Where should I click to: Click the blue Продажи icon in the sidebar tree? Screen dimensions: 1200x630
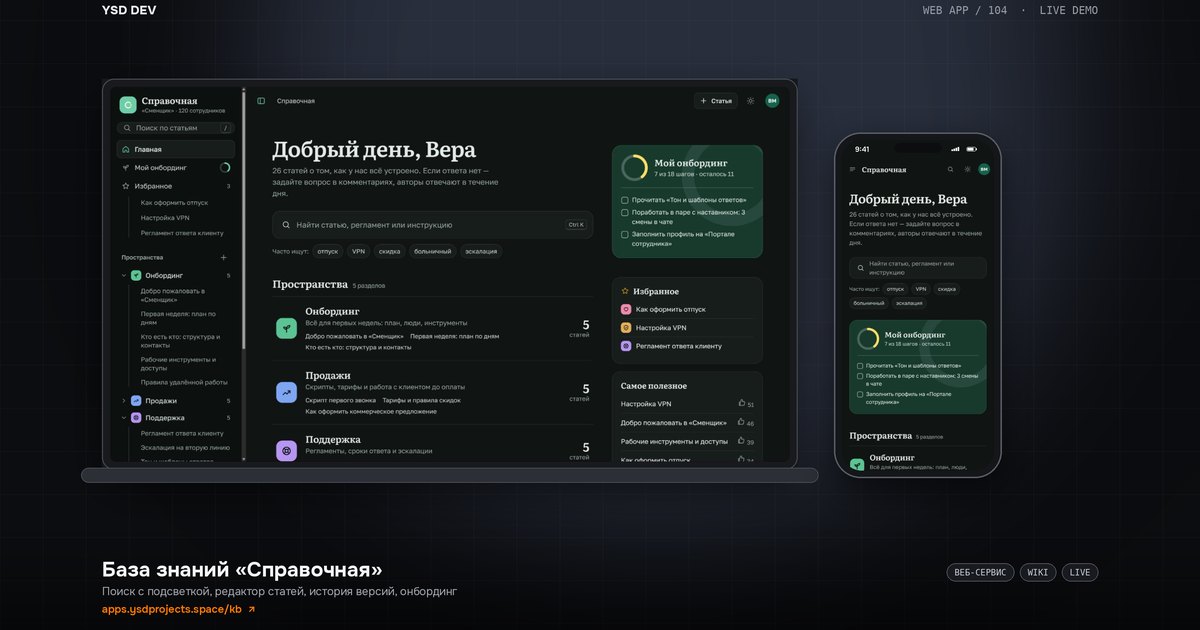(x=136, y=401)
